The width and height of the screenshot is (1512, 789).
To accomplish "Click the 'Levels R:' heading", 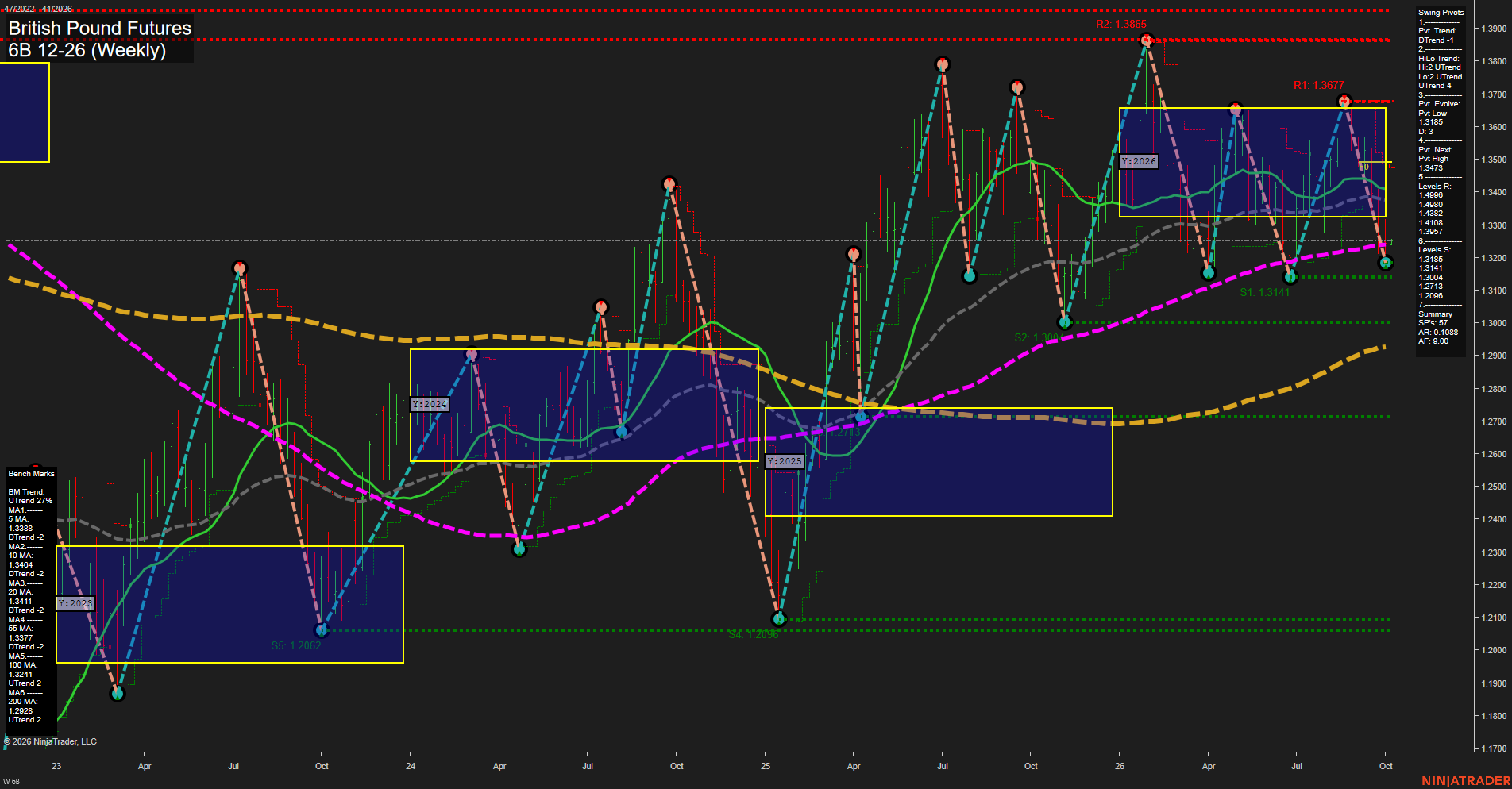I will (1435, 187).
